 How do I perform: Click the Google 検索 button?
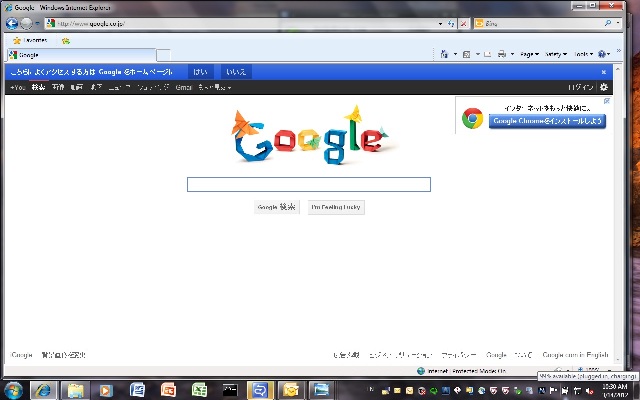(x=276, y=207)
